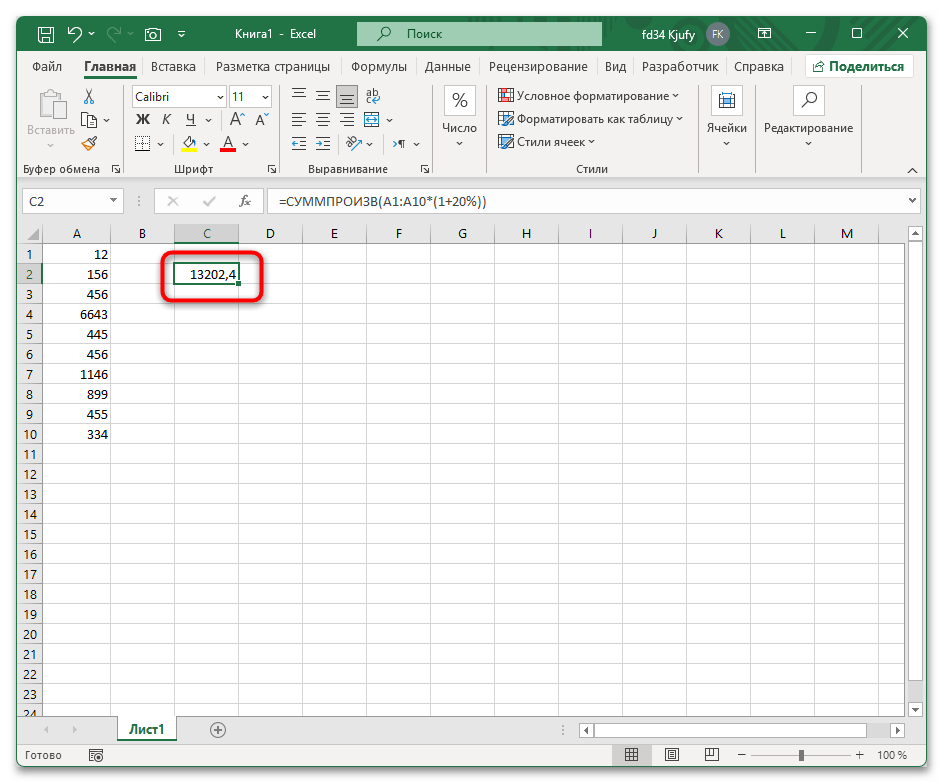Open Форматировать как таблицу menu
Screen dimensions: 943x783
point(590,119)
